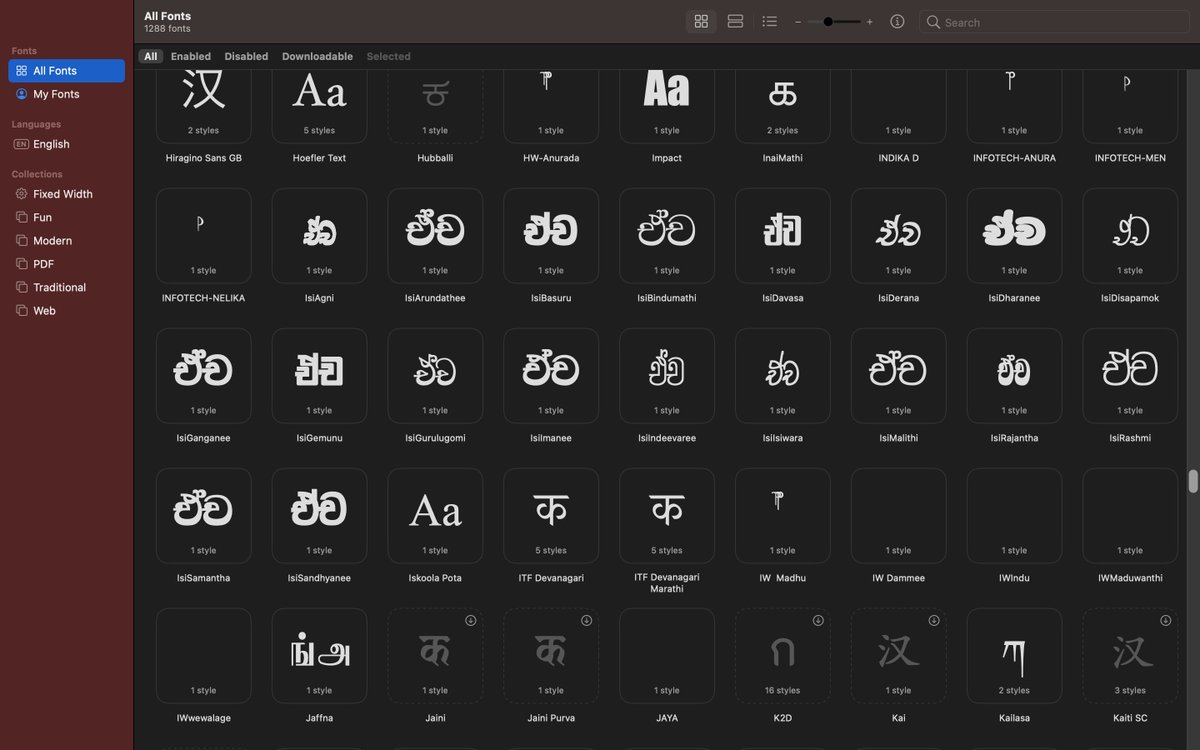Open the PDF collection
The height and width of the screenshot is (750, 1200).
click(x=66, y=264)
